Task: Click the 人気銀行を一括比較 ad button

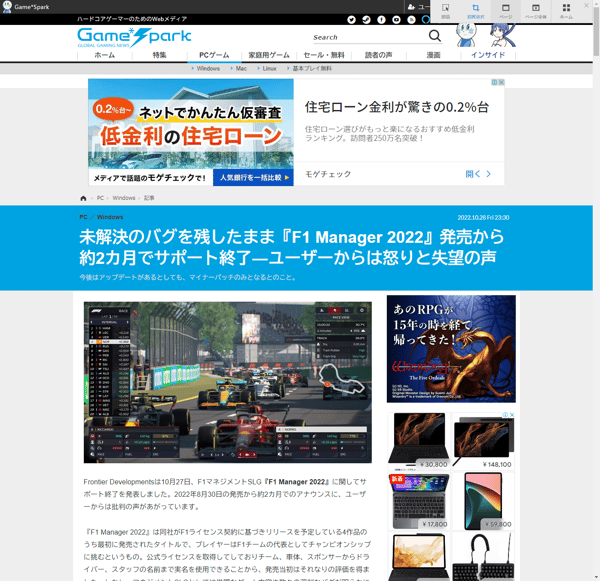Action: (253, 178)
